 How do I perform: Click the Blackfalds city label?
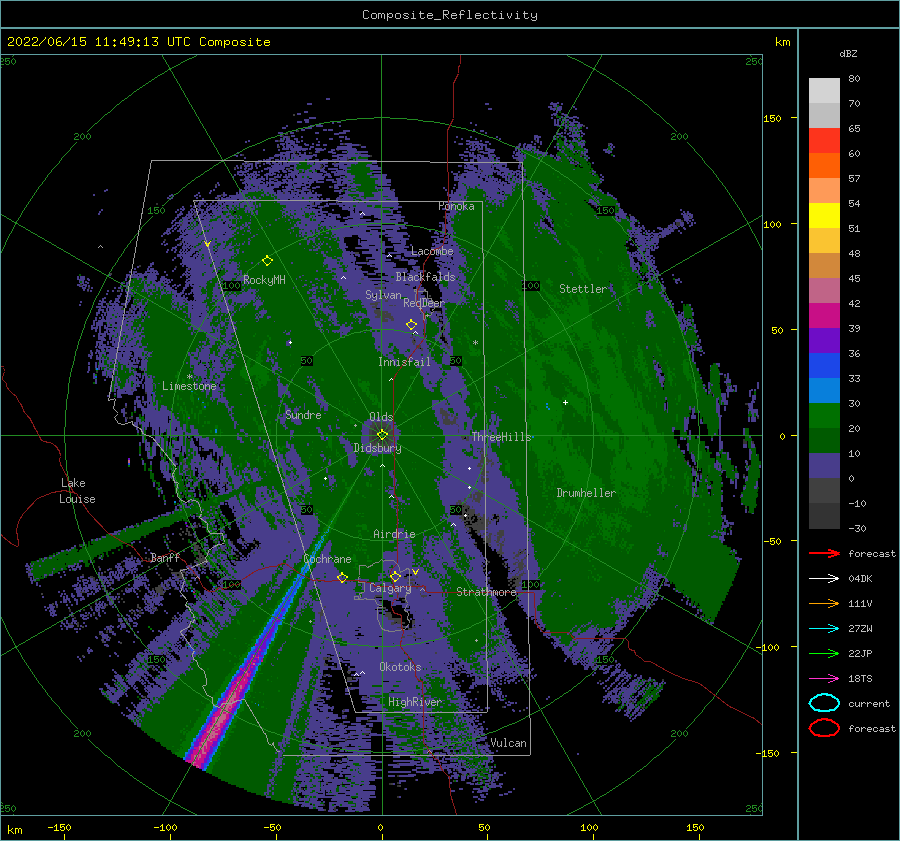point(425,277)
